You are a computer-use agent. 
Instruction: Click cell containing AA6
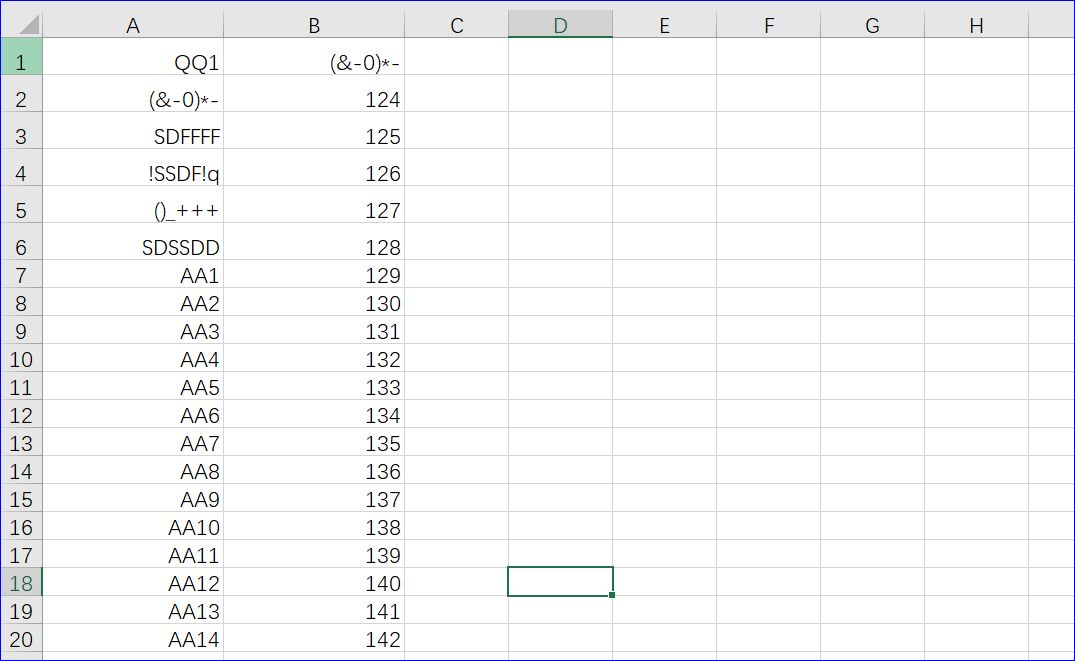point(133,414)
